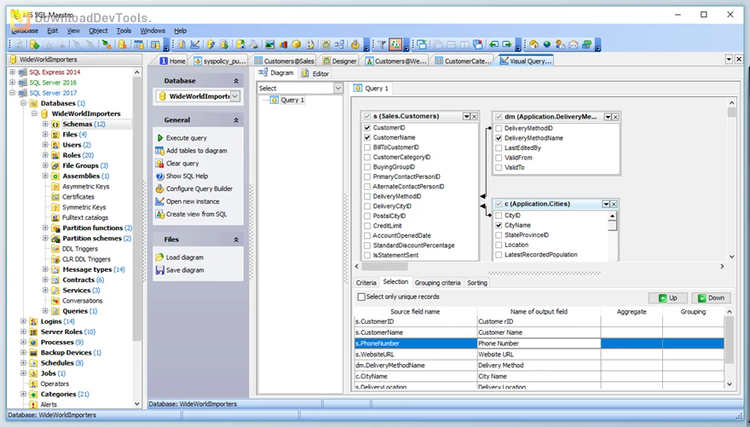Switch to the Home tab

[x=172, y=61]
